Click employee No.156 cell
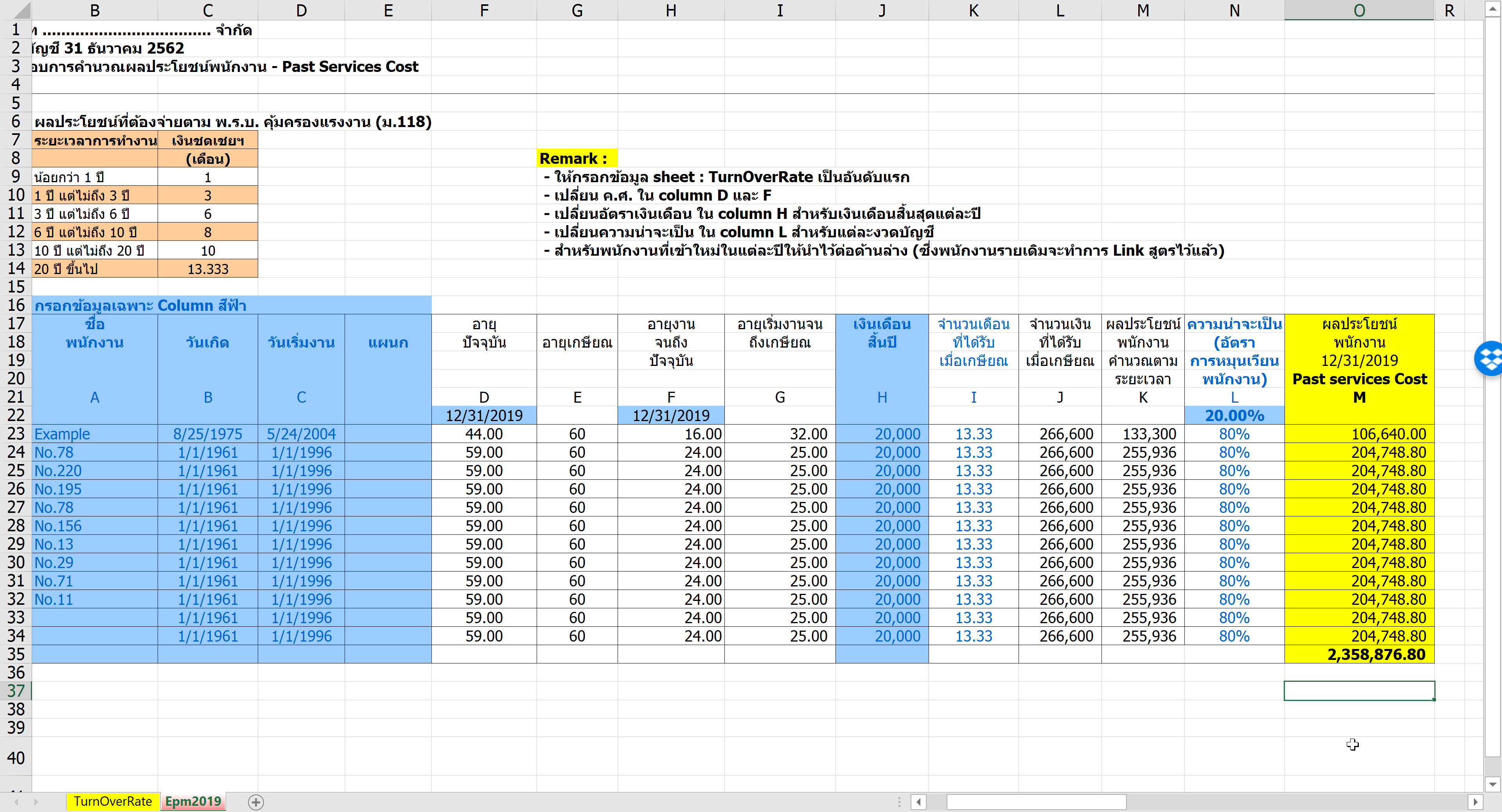The width and height of the screenshot is (1502, 812). pyautogui.click(x=94, y=526)
